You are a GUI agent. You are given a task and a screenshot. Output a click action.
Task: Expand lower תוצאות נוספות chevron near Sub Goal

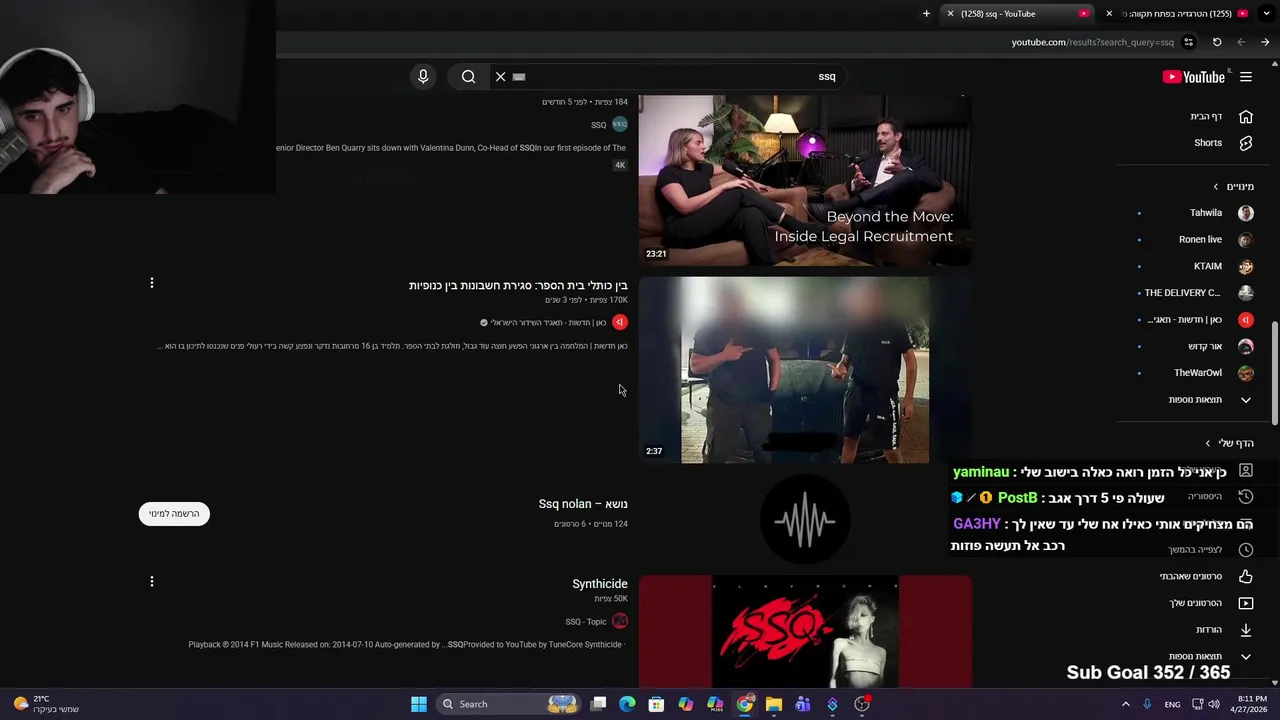(1246, 657)
